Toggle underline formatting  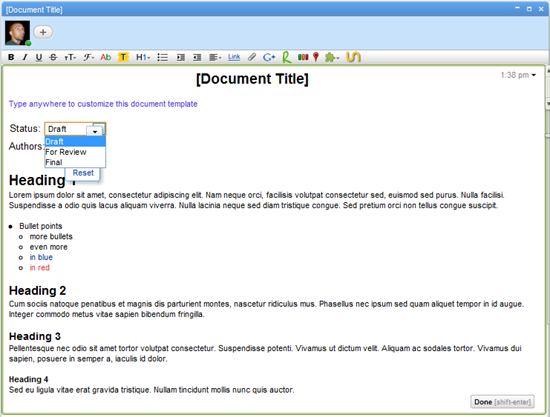39,57
